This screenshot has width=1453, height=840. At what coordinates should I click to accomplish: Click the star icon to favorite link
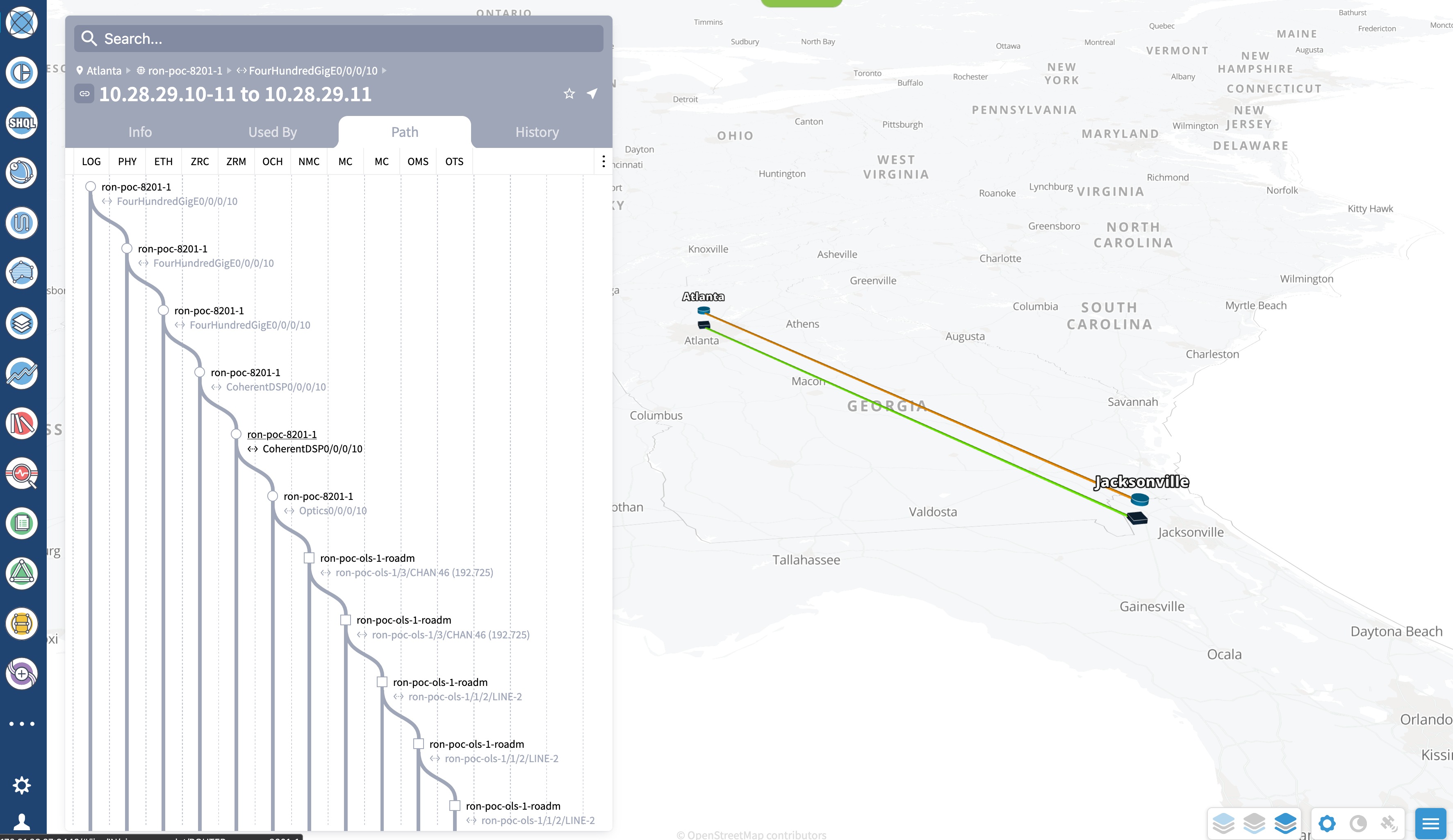pyautogui.click(x=569, y=94)
